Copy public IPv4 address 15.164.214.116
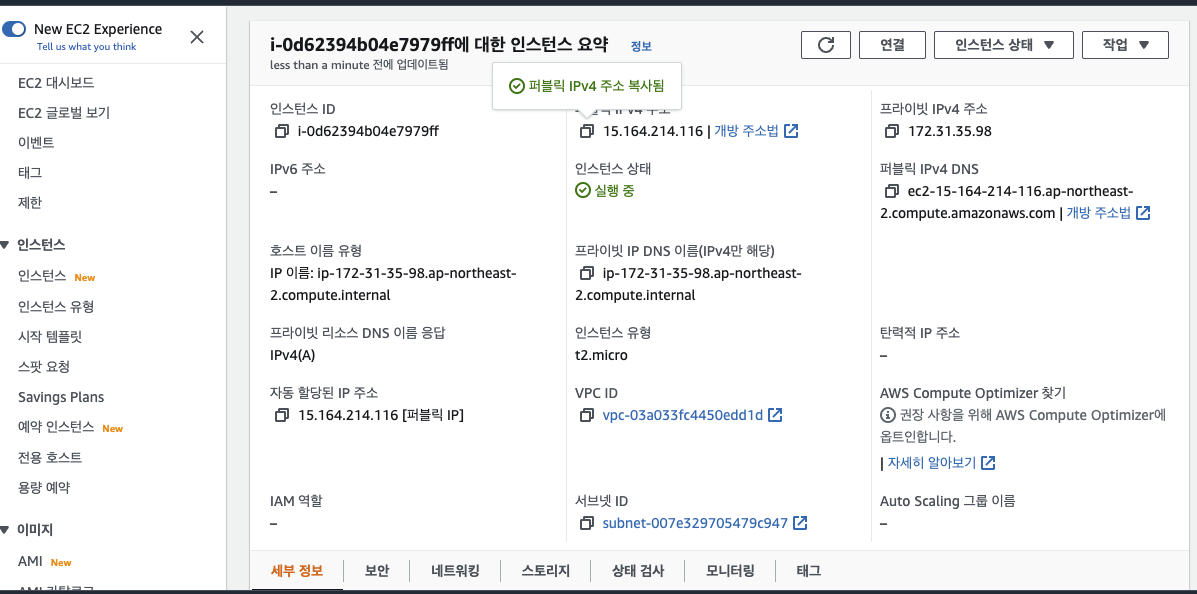Image resolution: width=1197 pixels, height=594 pixels. 586,131
